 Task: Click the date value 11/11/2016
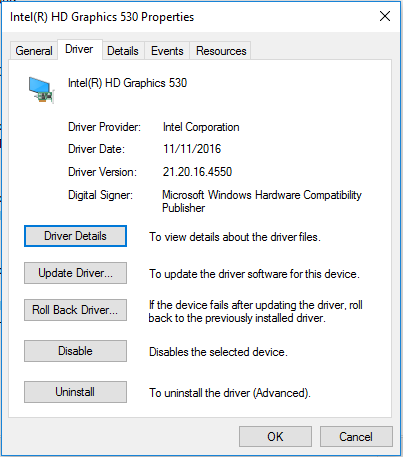(192, 149)
